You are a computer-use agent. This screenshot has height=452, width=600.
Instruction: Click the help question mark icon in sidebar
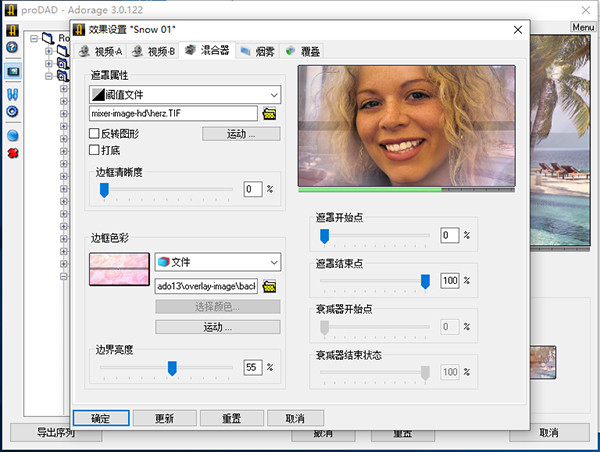12,47
